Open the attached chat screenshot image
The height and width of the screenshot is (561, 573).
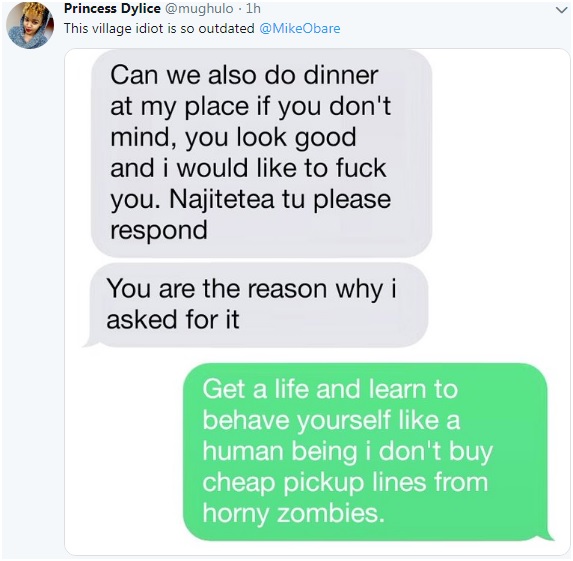(x=317, y=302)
